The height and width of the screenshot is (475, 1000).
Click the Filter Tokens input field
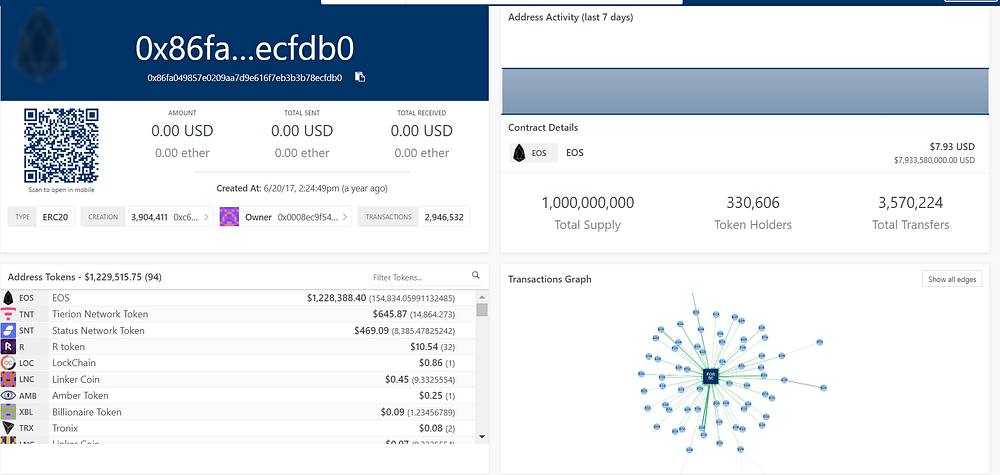(x=420, y=277)
